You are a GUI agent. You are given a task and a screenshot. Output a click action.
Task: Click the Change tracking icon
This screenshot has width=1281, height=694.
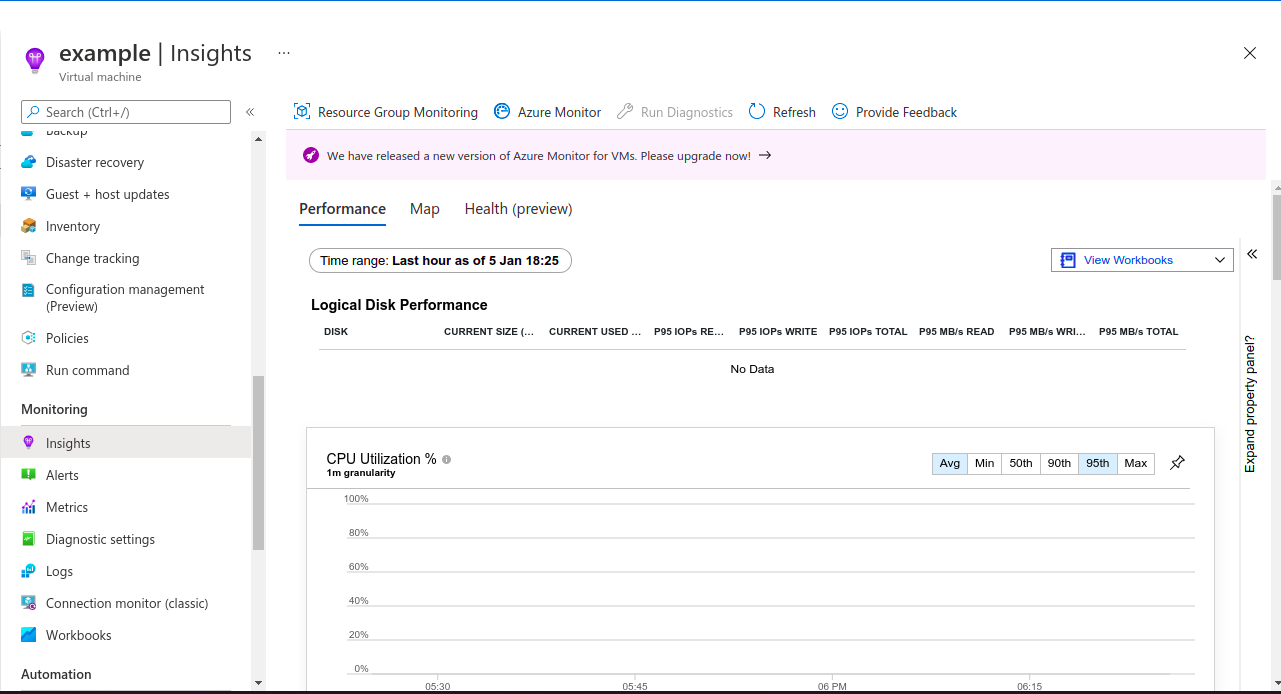click(x=28, y=258)
